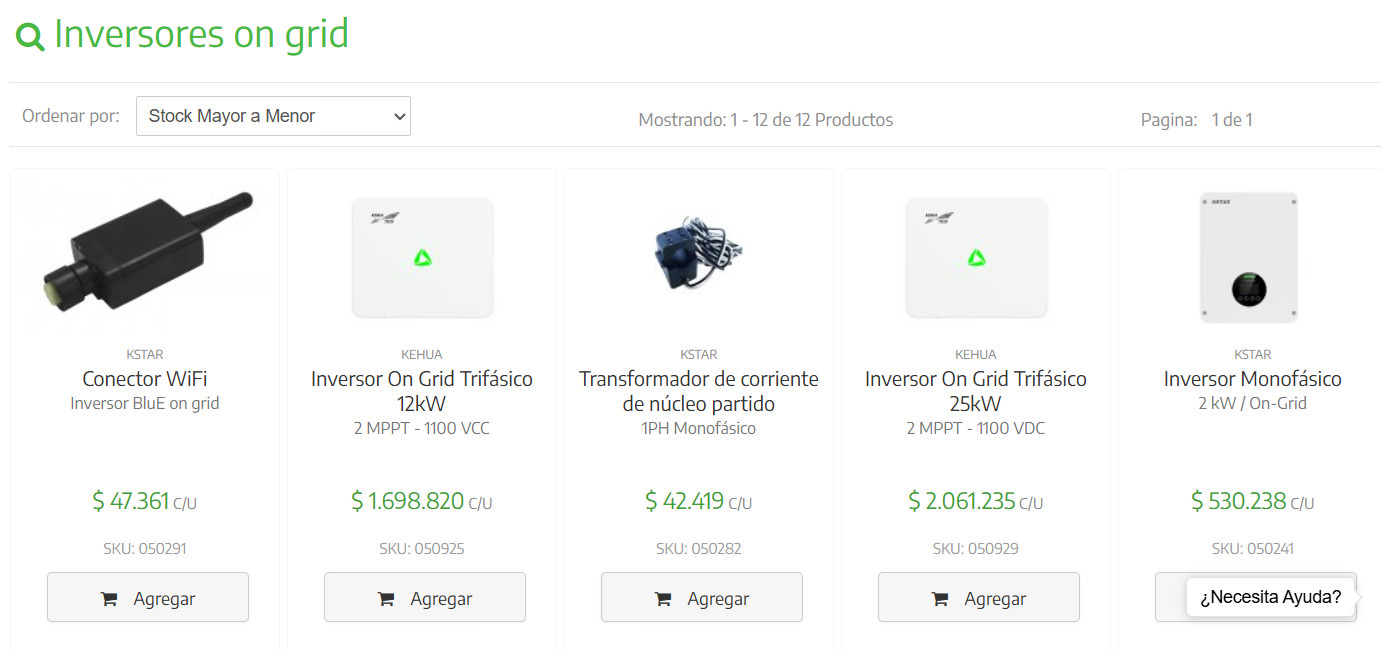Click the ¿Necesita Ayuda? help bubble
The height and width of the screenshot is (649, 1382).
(x=1270, y=597)
